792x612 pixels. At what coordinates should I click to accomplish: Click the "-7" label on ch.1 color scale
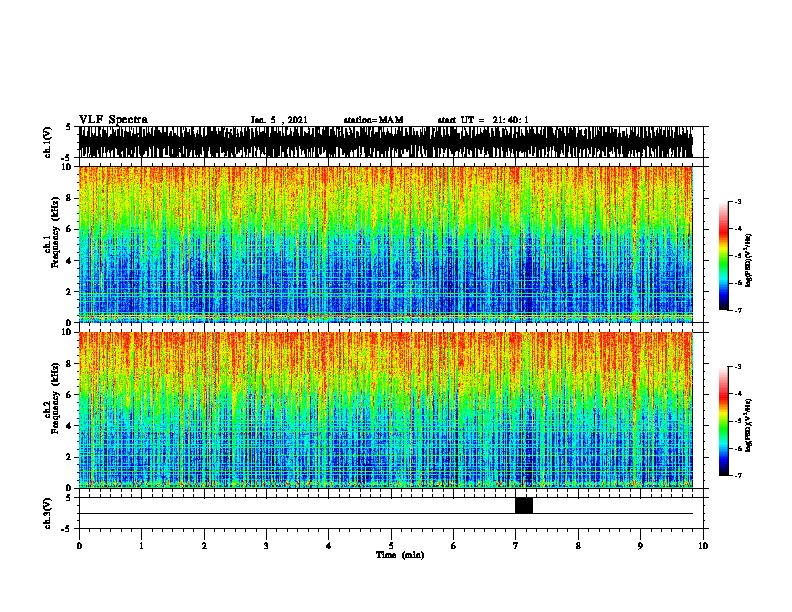738,310
